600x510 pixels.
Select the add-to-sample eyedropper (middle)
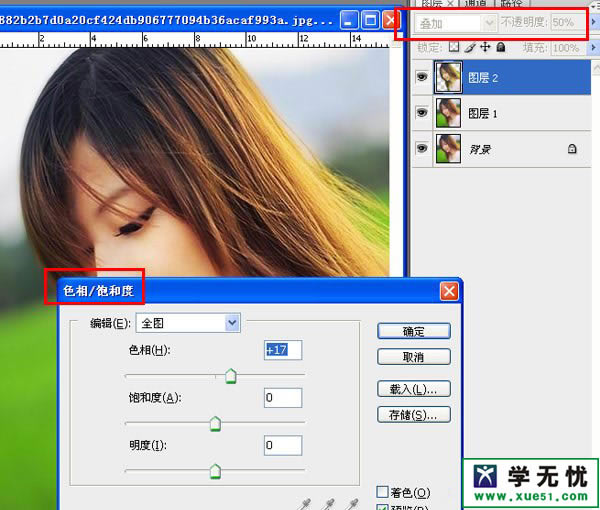point(329,504)
